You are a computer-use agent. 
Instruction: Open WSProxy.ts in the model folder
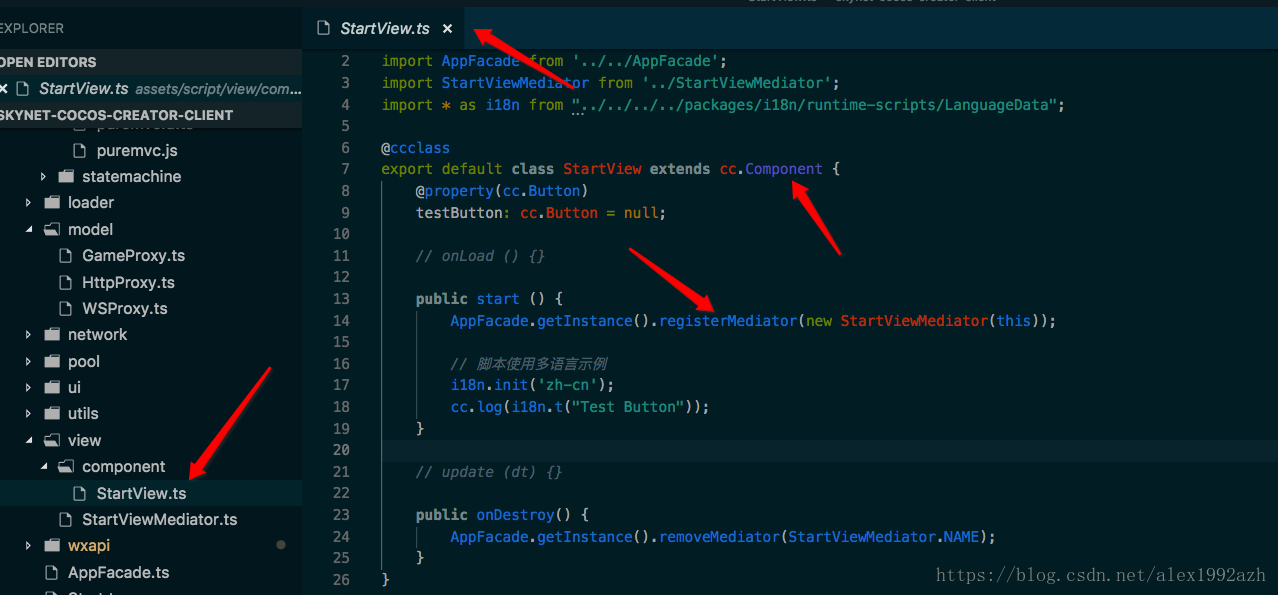tap(124, 309)
